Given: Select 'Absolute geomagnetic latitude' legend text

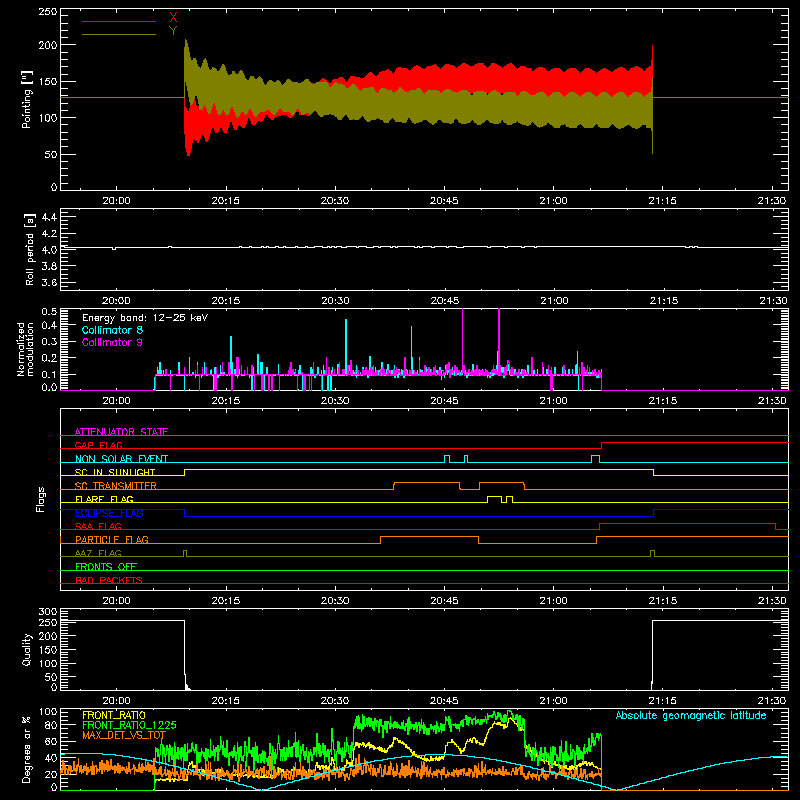Looking at the screenshot, I should point(691,715).
